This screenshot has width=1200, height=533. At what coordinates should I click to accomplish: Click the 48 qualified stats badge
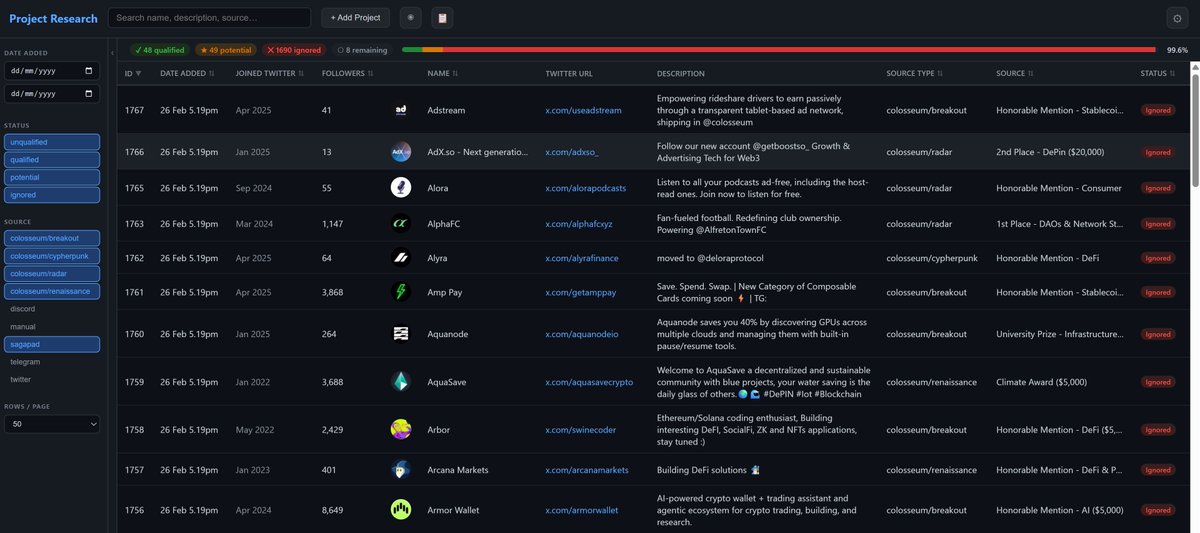(x=160, y=50)
